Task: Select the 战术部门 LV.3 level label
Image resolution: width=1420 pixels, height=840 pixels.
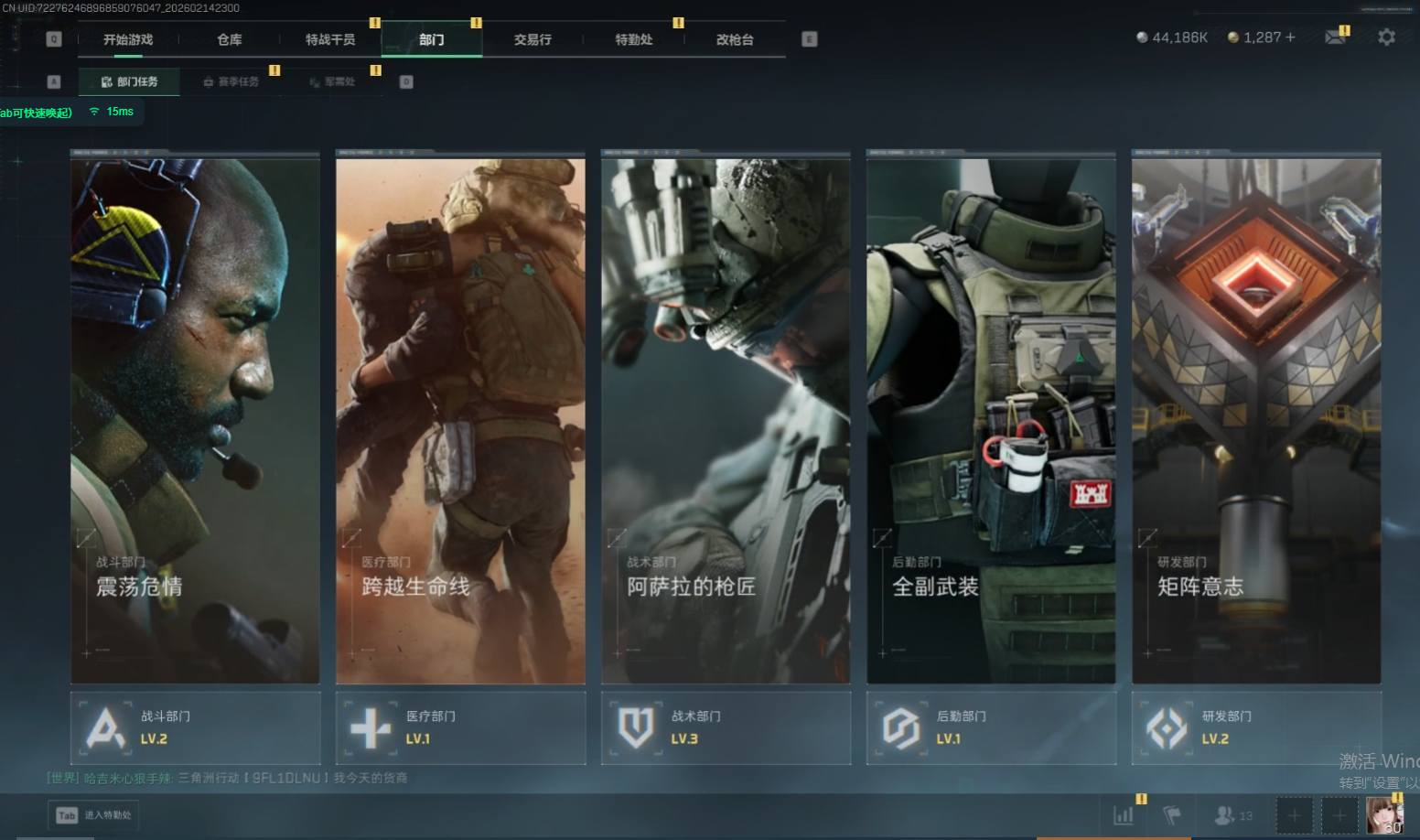Action: pos(684,739)
